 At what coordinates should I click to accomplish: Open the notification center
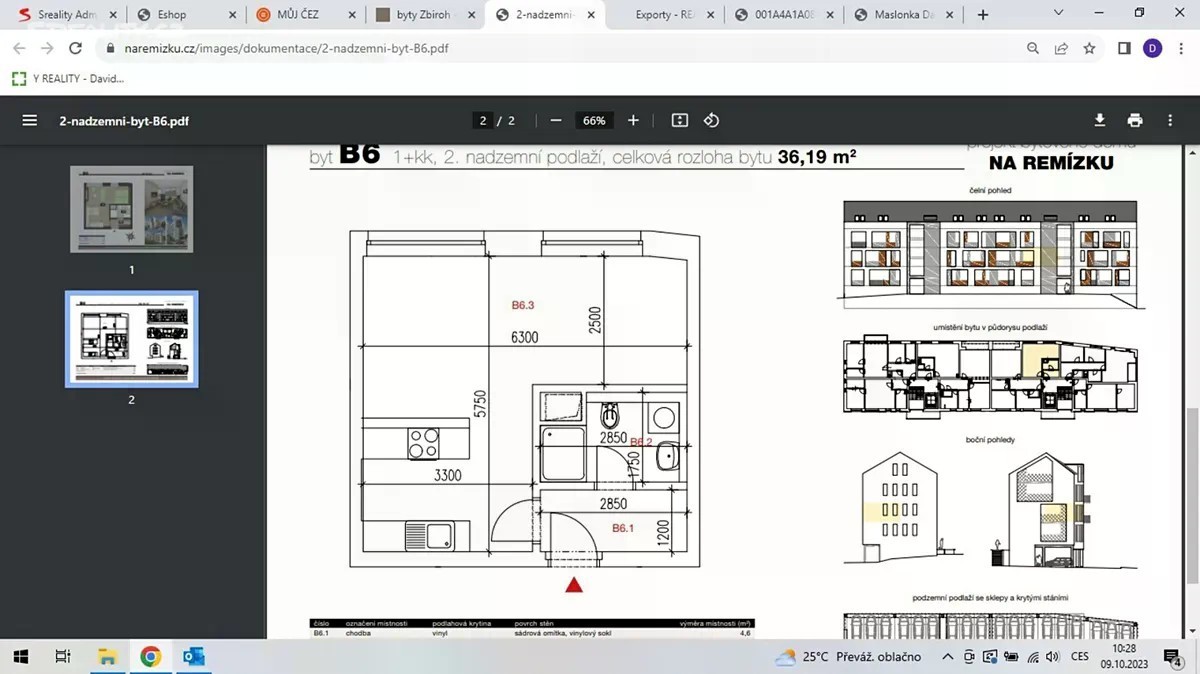point(1173,657)
